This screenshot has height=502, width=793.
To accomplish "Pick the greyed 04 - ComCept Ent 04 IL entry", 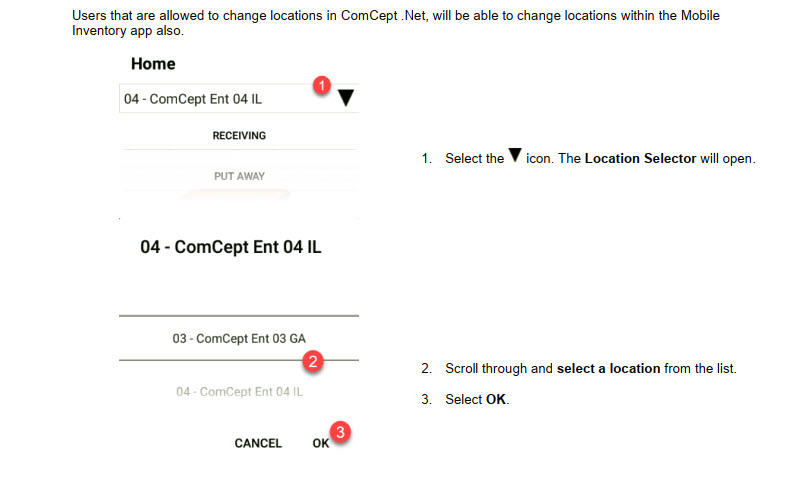I will [239, 392].
